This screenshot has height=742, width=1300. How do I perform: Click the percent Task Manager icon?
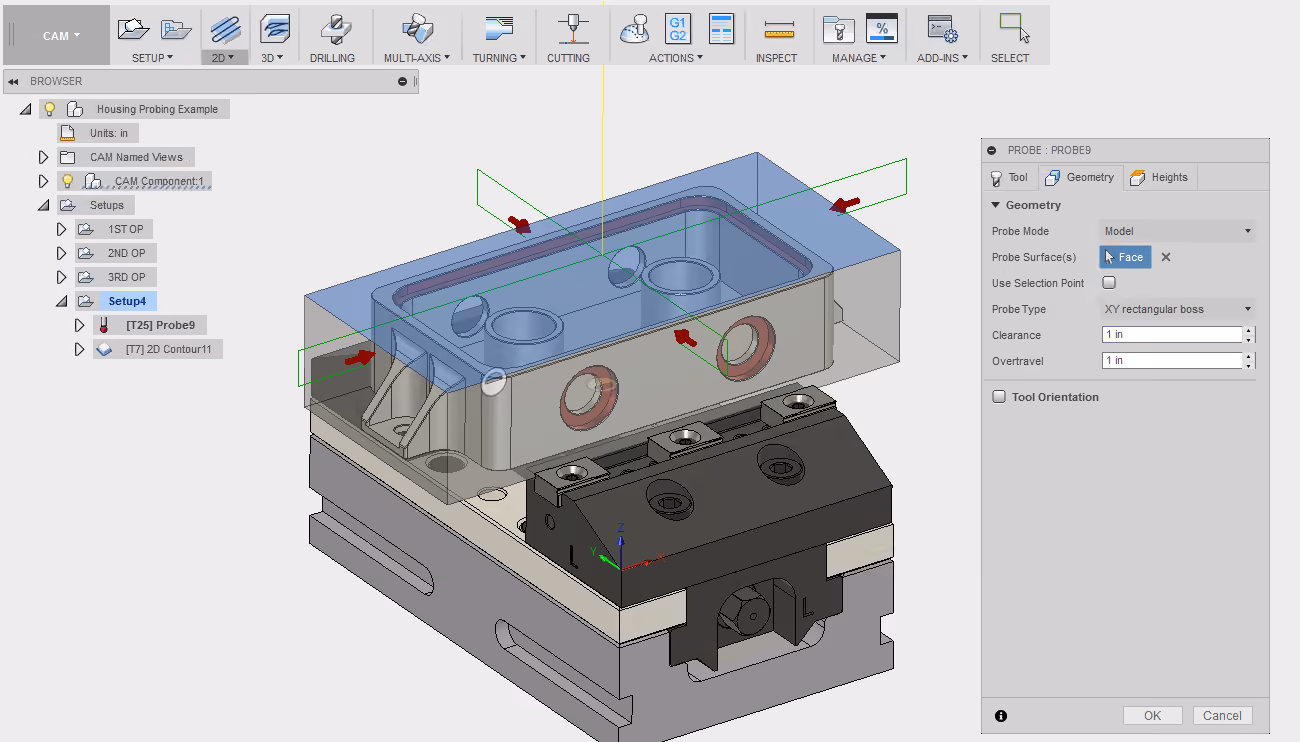(x=881, y=29)
